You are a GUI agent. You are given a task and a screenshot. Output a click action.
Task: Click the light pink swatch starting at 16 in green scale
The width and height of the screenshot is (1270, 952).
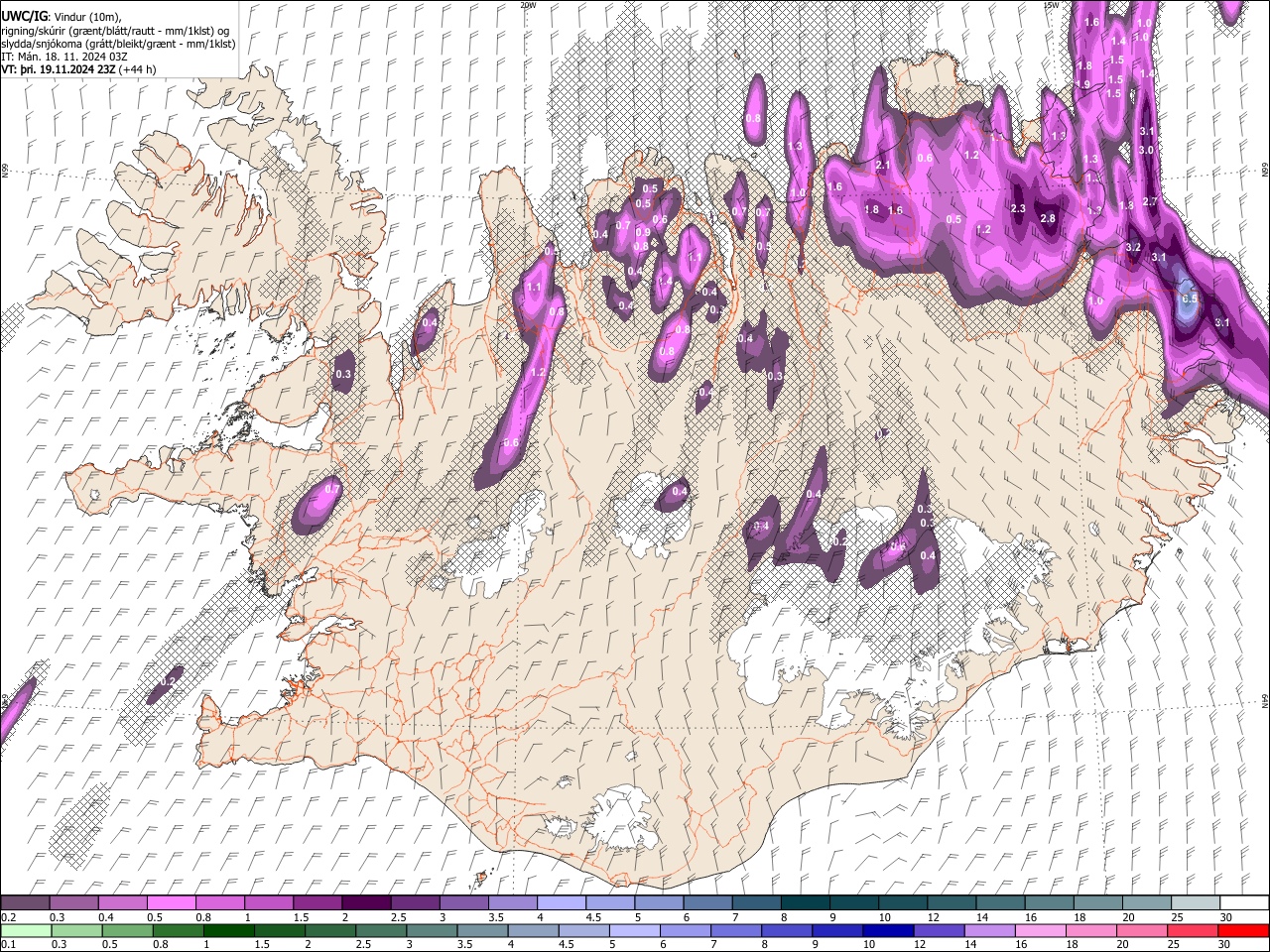click(1041, 930)
